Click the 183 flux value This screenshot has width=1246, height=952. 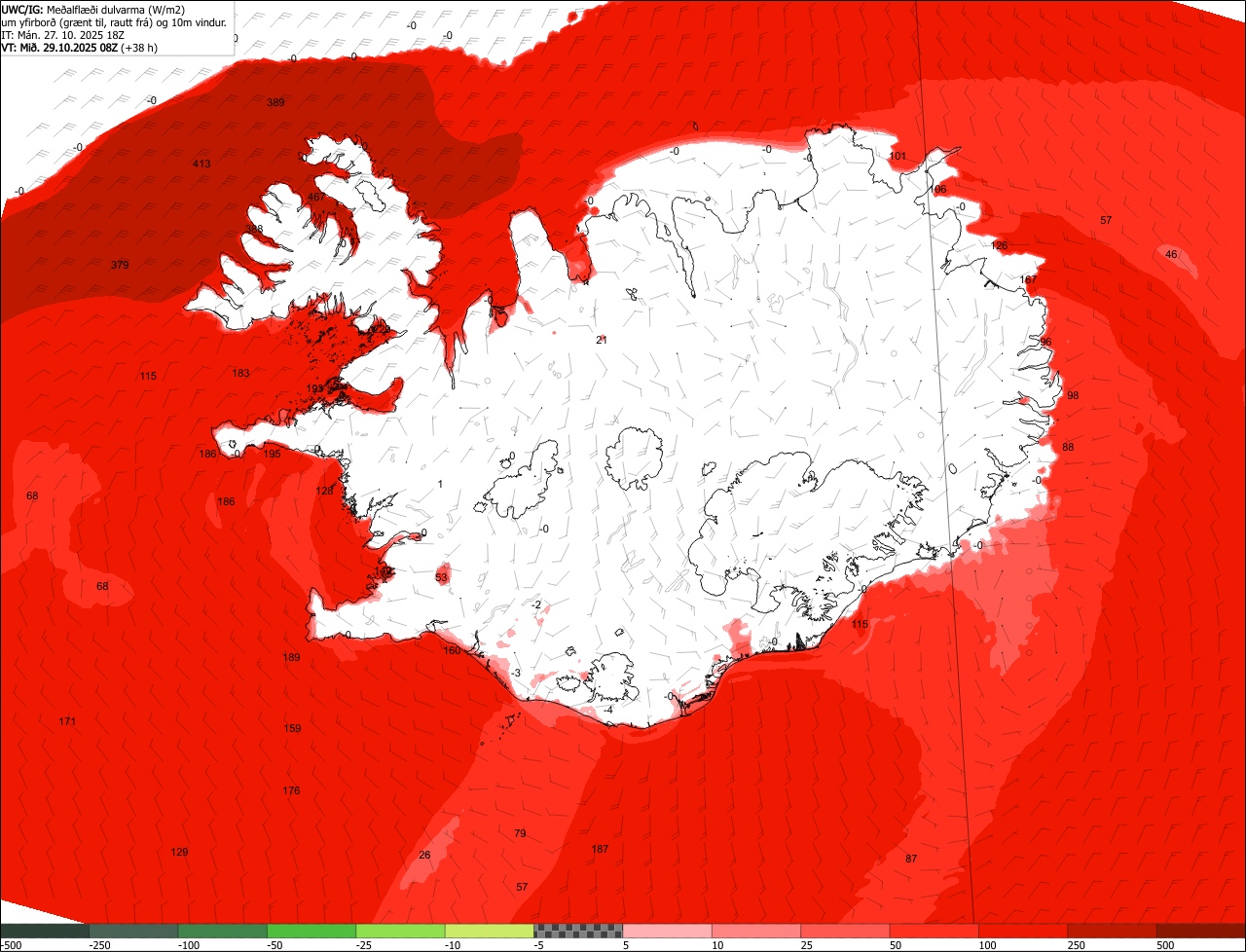[241, 373]
